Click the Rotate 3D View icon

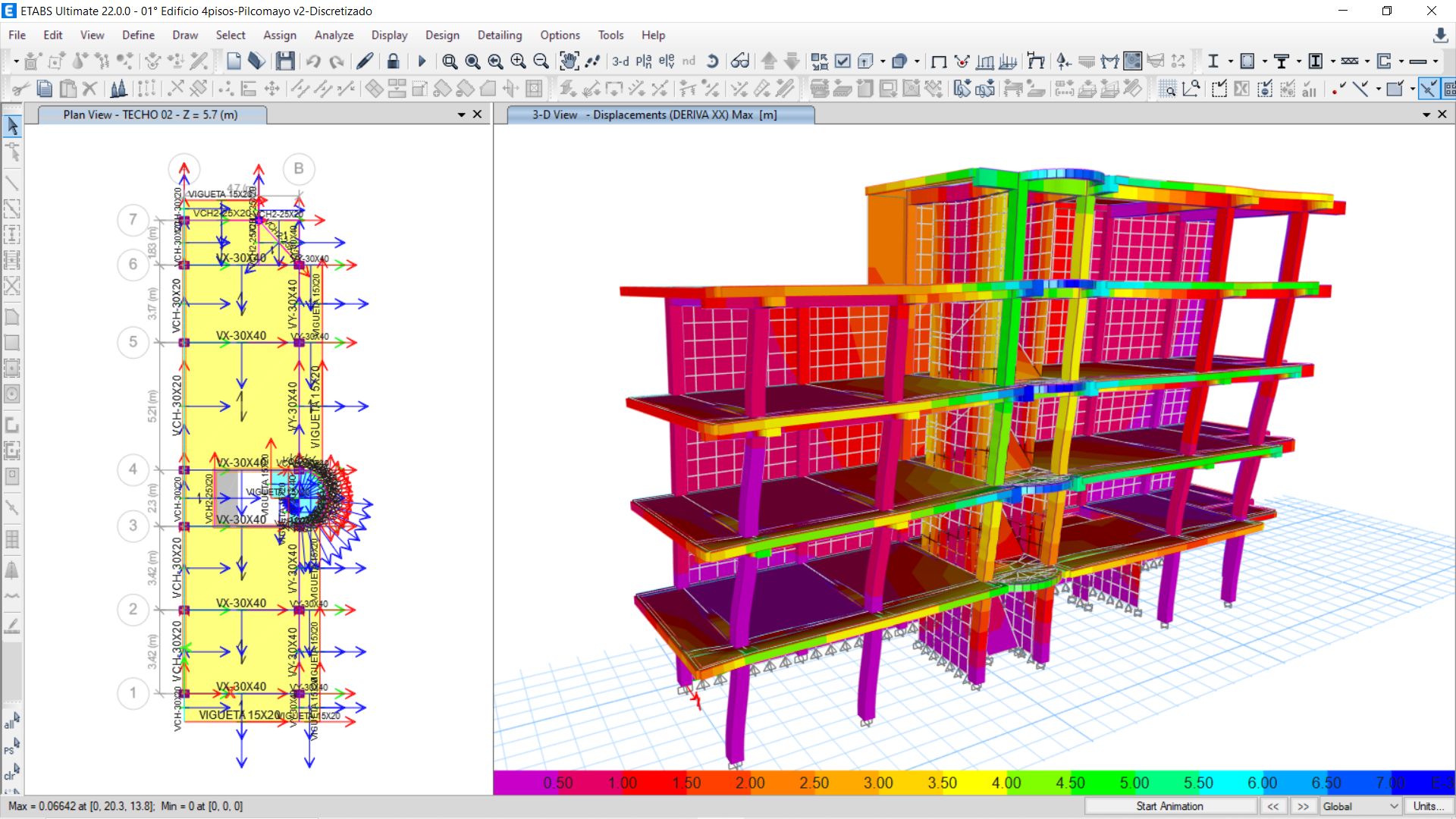pos(712,61)
